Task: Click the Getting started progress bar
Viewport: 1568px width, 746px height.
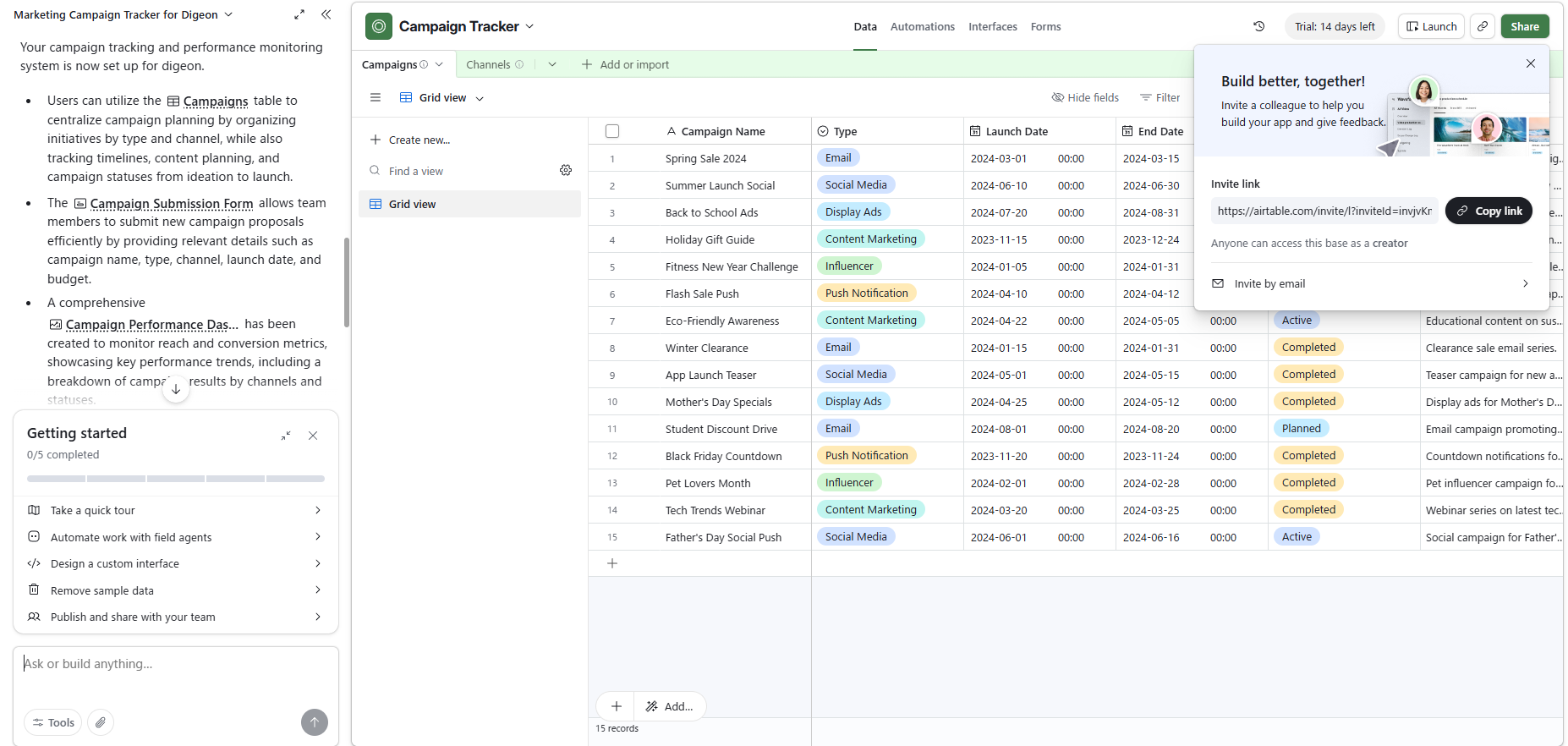Action: tap(176, 479)
